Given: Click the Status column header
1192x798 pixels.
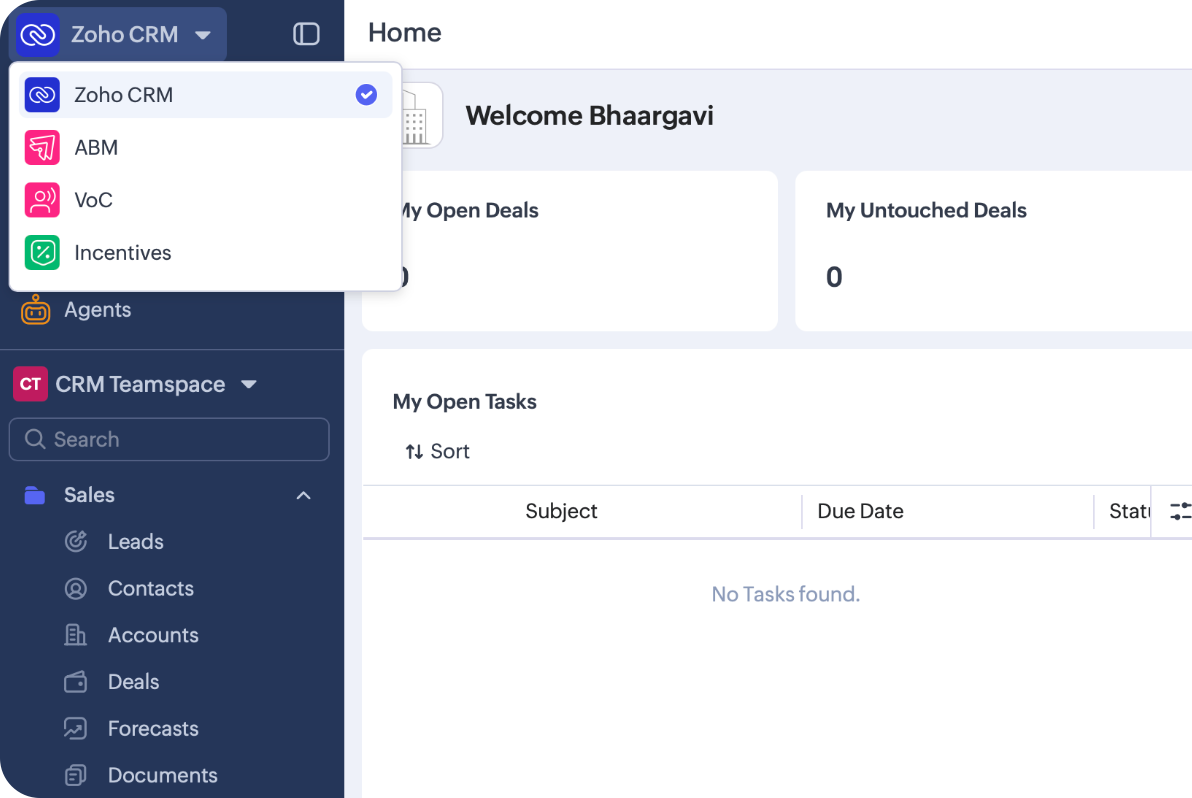Looking at the screenshot, I should click(1130, 511).
